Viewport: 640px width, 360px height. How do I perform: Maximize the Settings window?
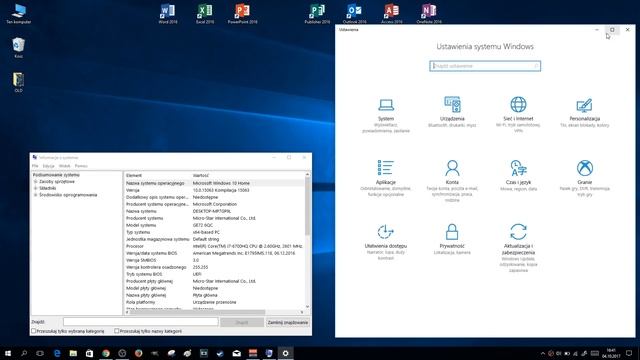[x=612, y=30]
